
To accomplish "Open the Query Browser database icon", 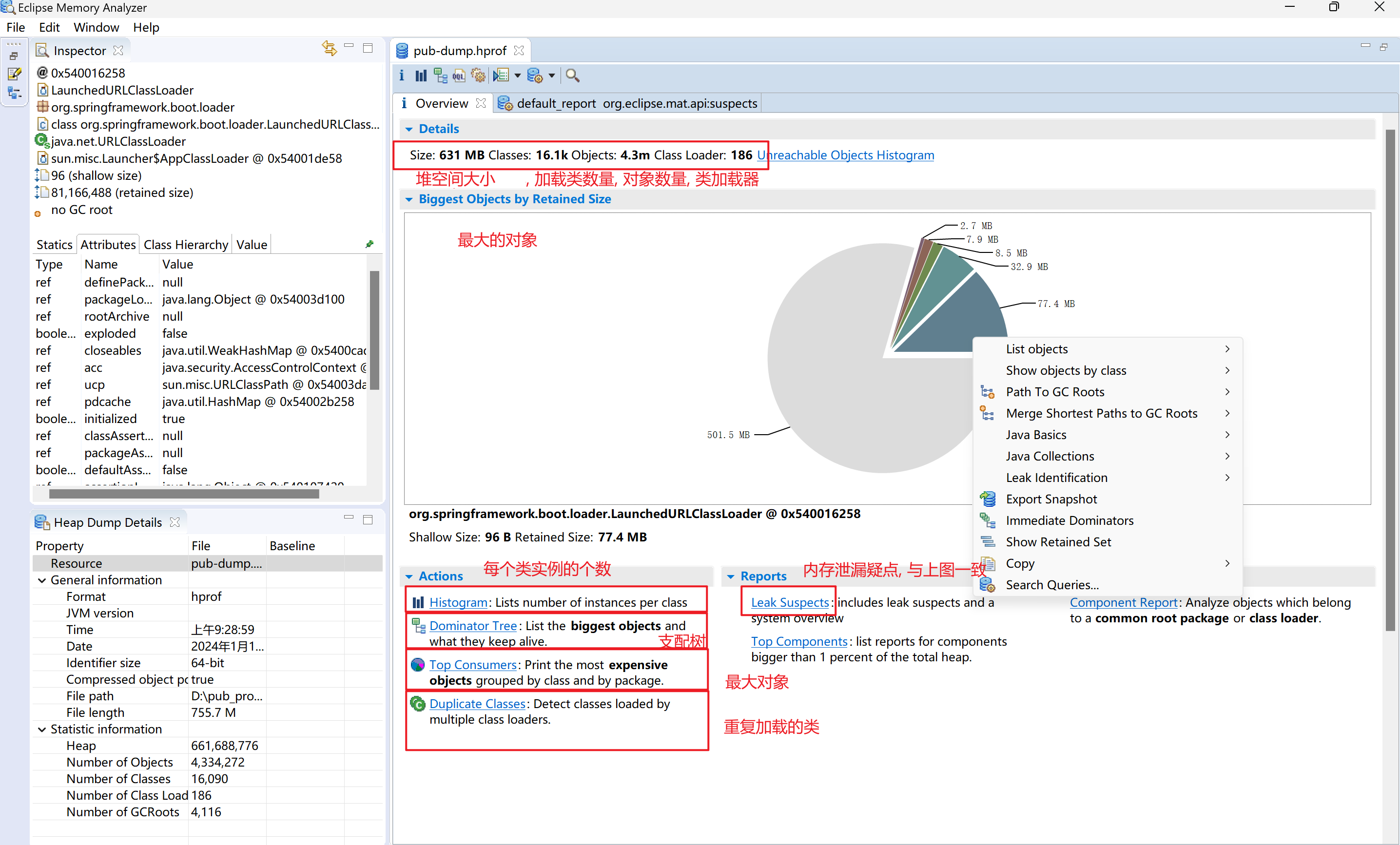I will 535,76.
